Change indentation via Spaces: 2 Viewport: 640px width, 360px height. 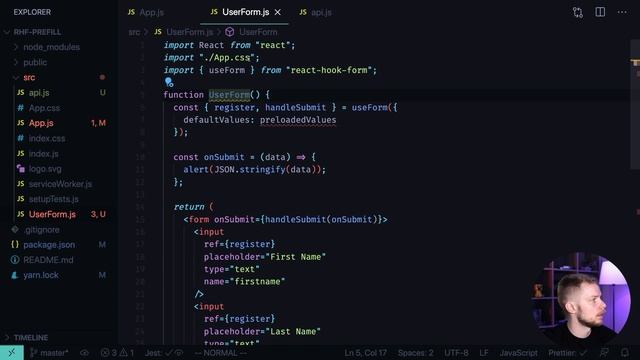(x=416, y=353)
